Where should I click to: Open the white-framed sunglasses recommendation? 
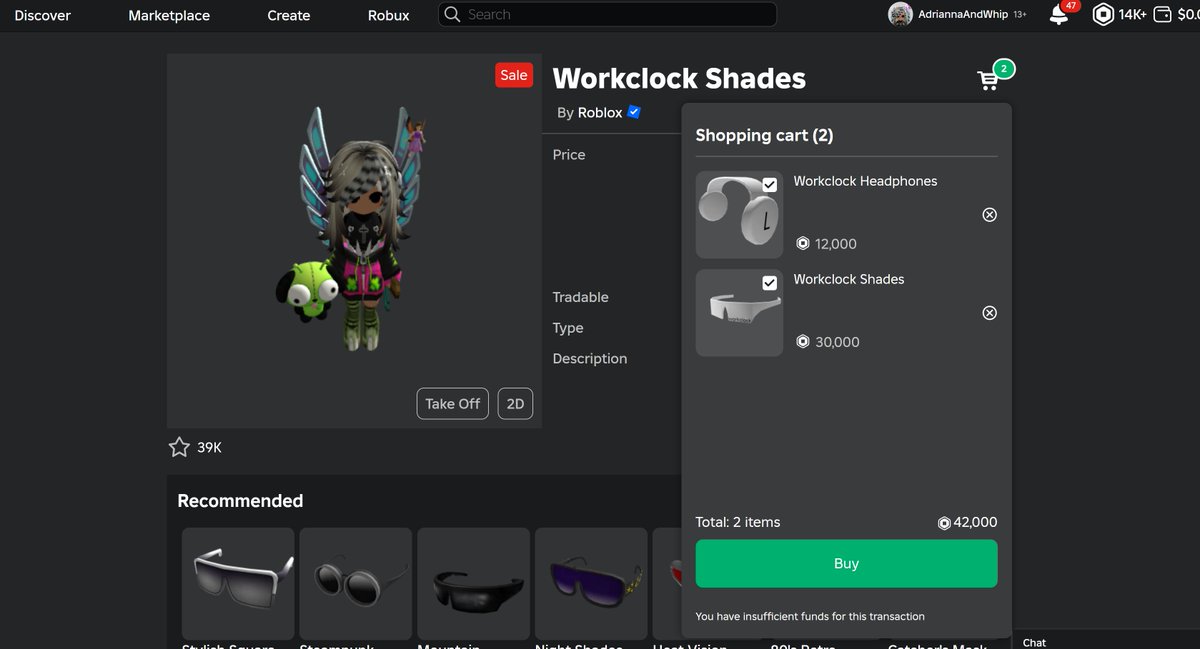(238, 584)
